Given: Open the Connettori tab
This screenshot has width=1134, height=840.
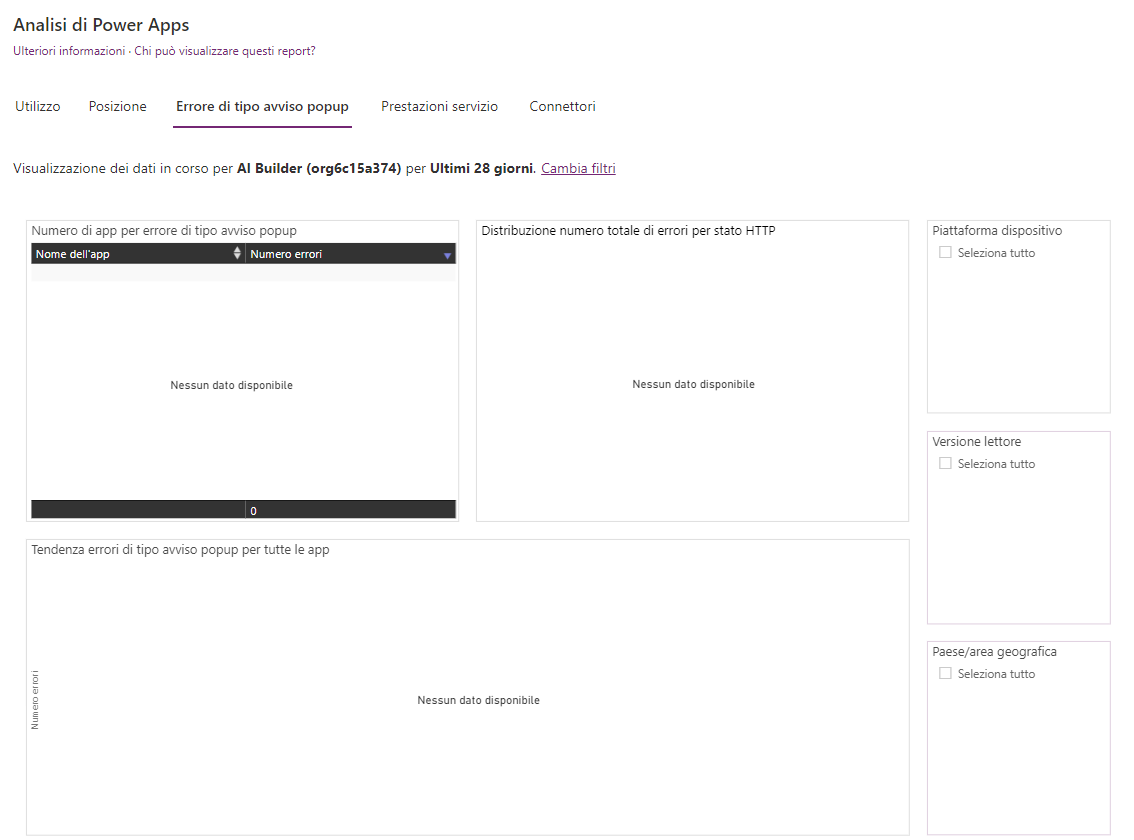Looking at the screenshot, I should (x=562, y=106).
